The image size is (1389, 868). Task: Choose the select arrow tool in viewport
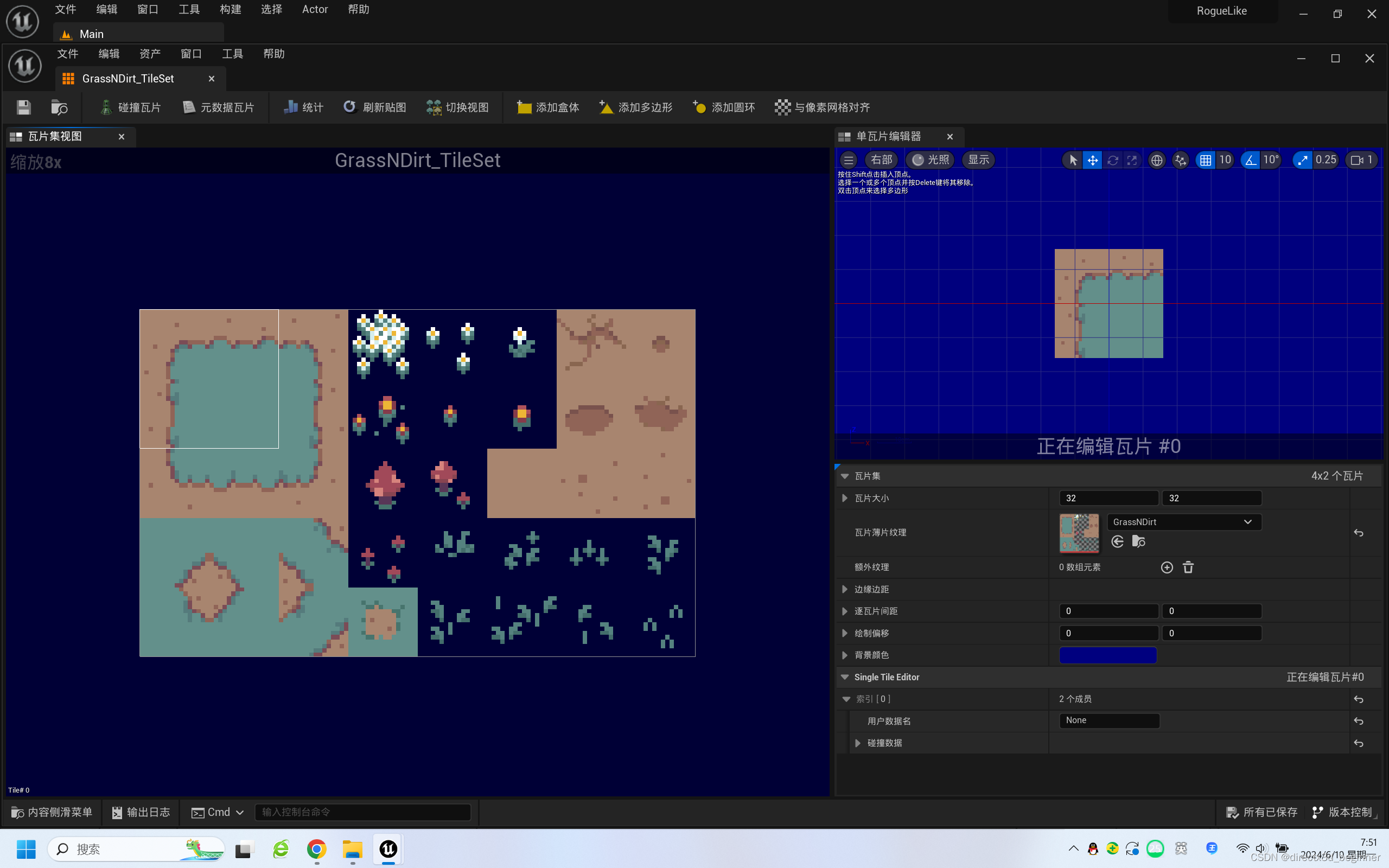(x=1073, y=160)
